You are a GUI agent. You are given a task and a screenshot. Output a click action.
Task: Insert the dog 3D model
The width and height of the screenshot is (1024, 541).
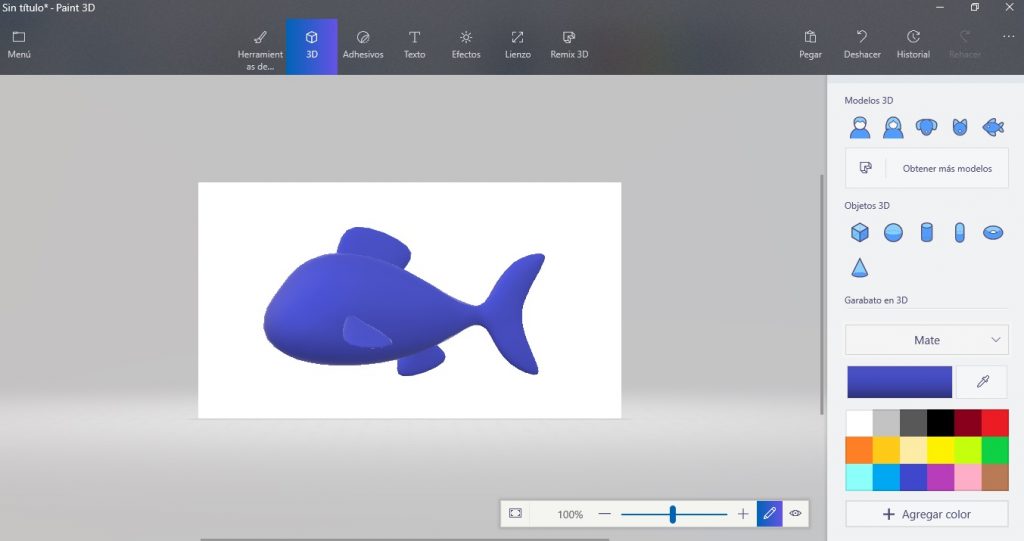926,127
